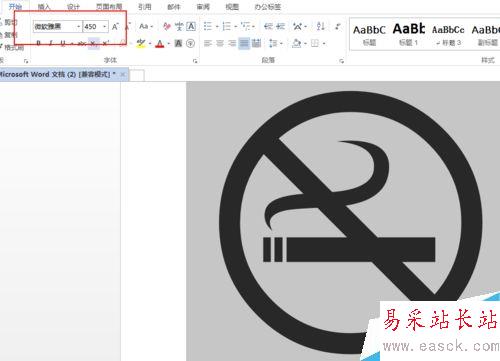The image size is (500, 361).
Task: Toggle italic formatting button
Action: [x=50, y=43]
